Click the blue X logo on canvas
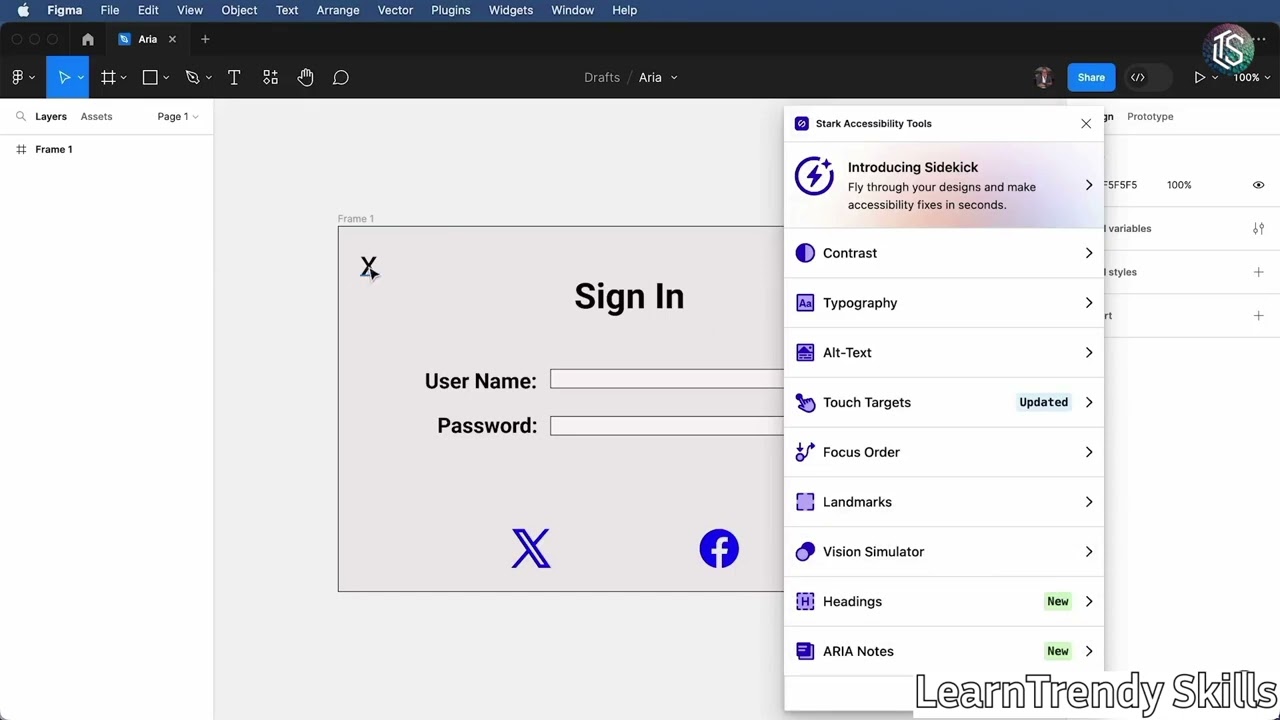1280x720 pixels. 531,549
